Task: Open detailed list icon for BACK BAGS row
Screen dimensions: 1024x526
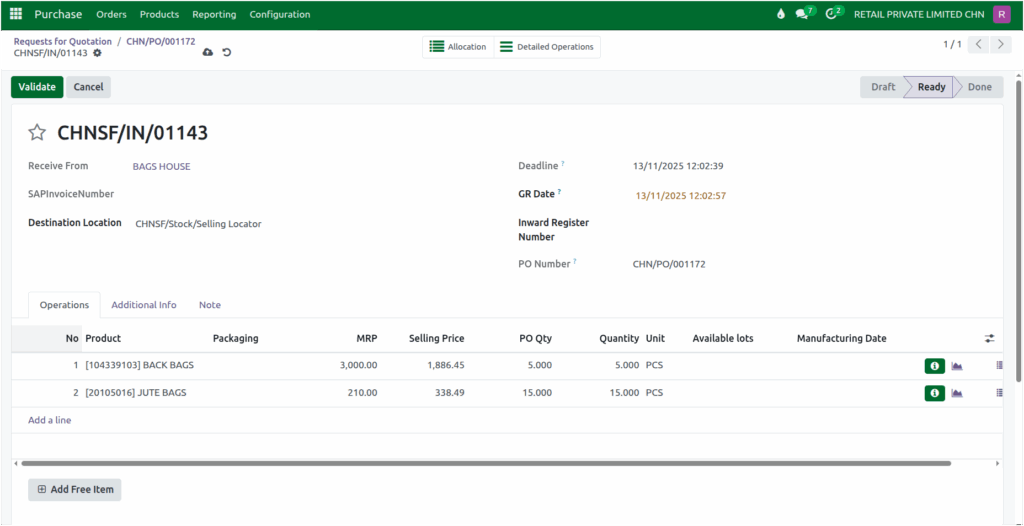Action: [x=999, y=366]
